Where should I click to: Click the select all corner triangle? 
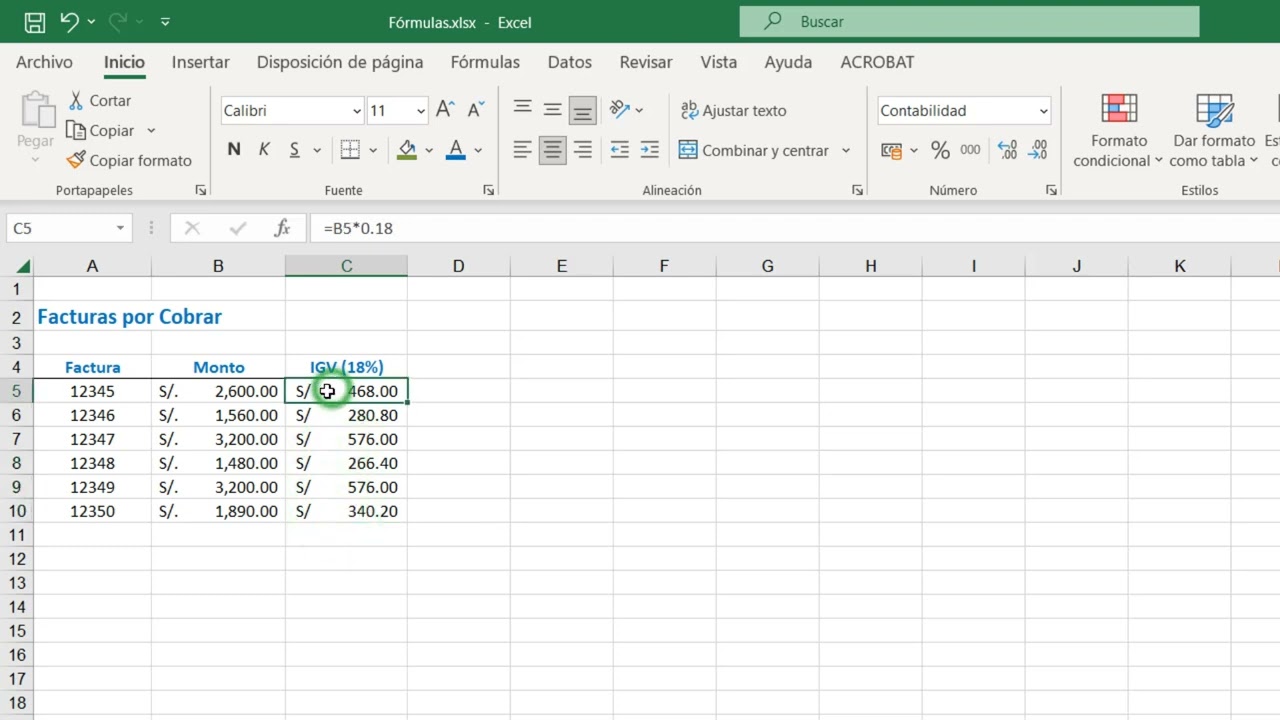point(22,266)
